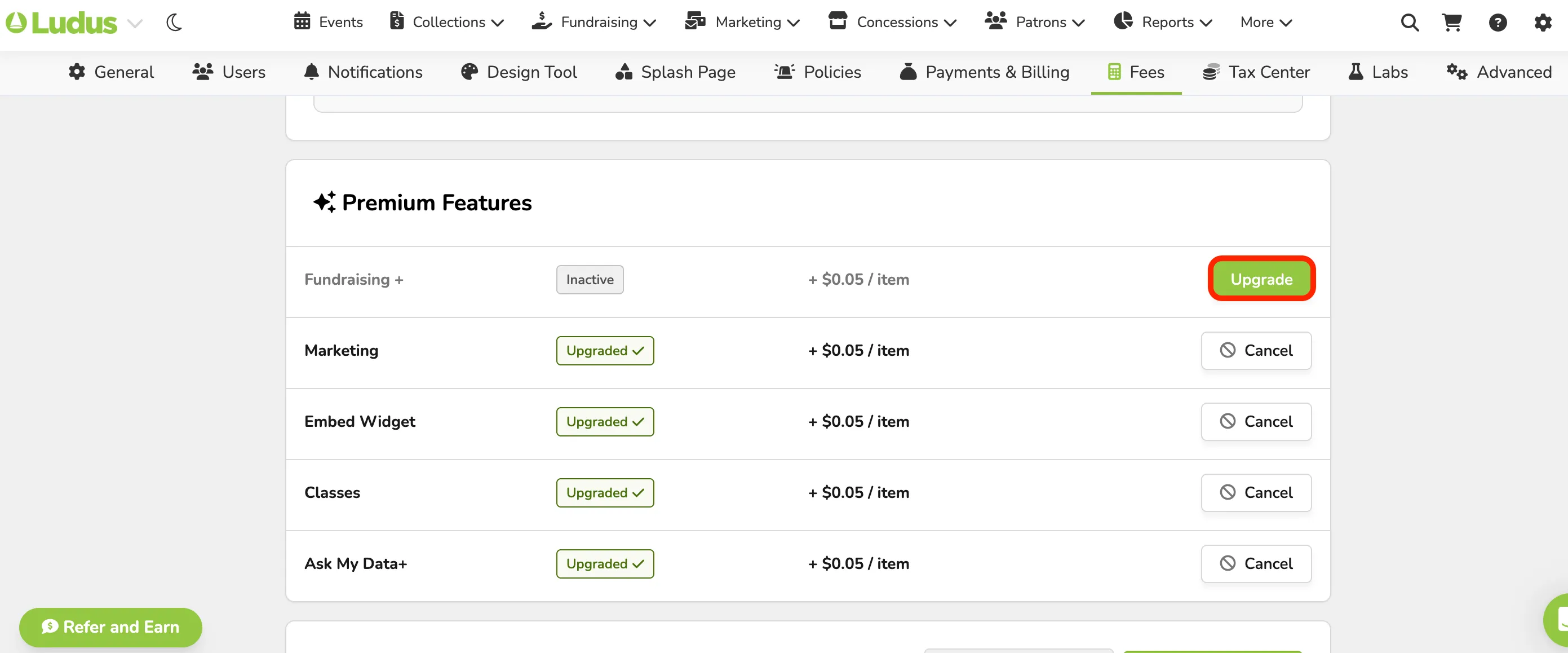This screenshot has height=653, width=1568.
Task: Open the shopping cart icon
Action: pyautogui.click(x=1452, y=23)
